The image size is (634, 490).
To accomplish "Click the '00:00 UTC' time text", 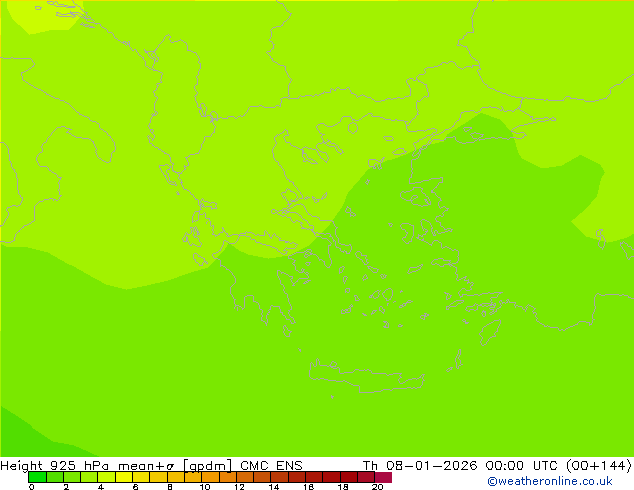I will pyautogui.click(x=523, y=466).
